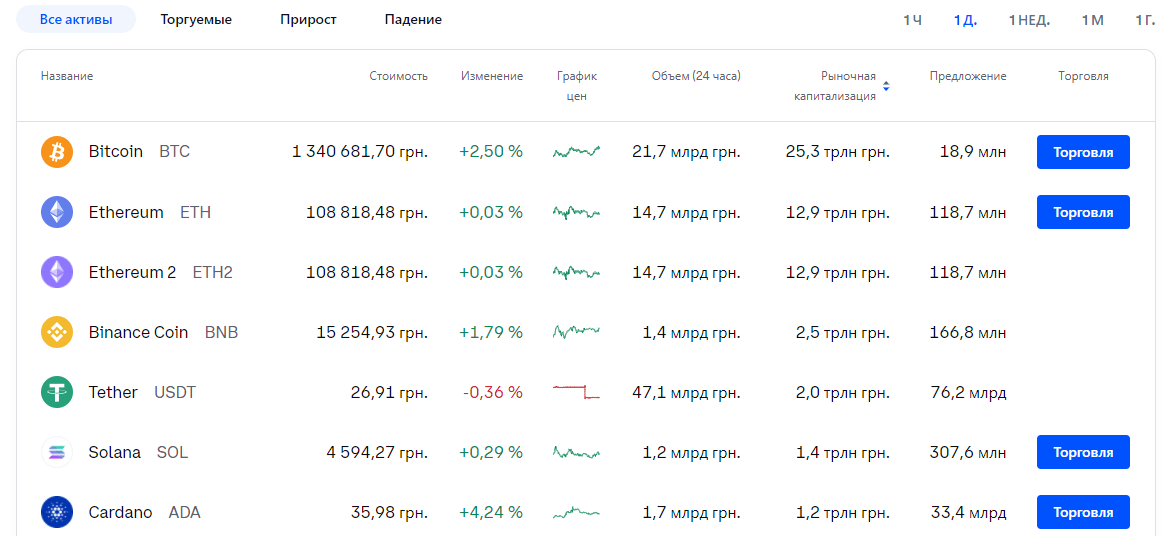Click Bitcoin supply 18,9 млн
The width and height of the screenshot is (1174, 536).
(973, 152)
